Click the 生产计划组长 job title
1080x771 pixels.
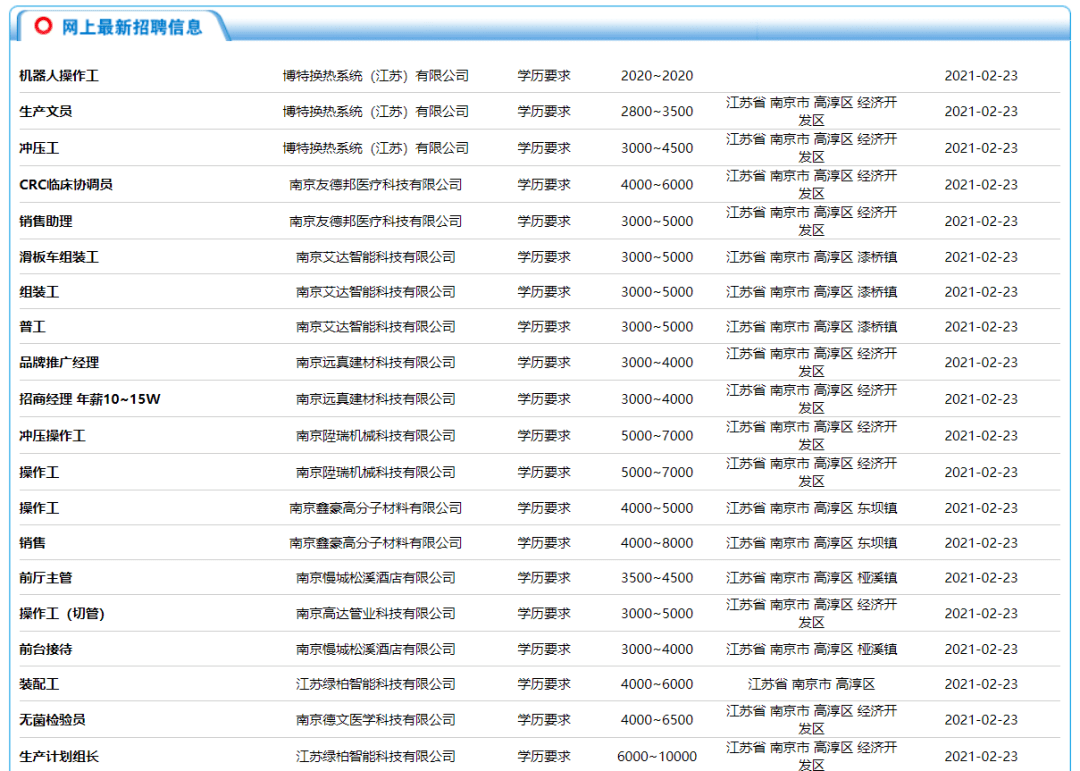(x=59, y=756)
